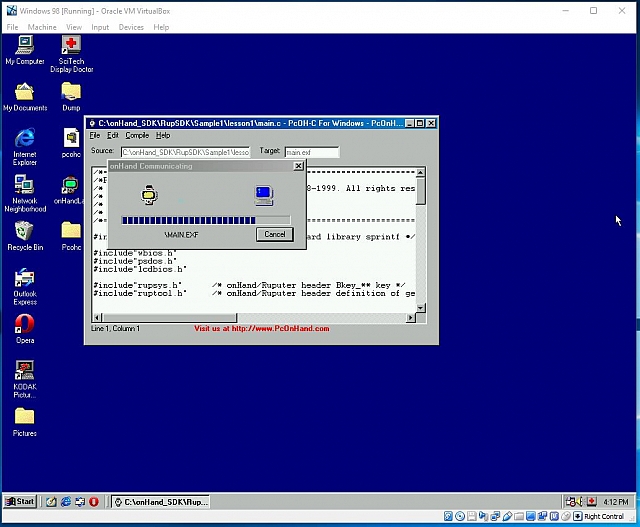
Task: Select the My Documents desktop icon
Action: click(24, 97)
